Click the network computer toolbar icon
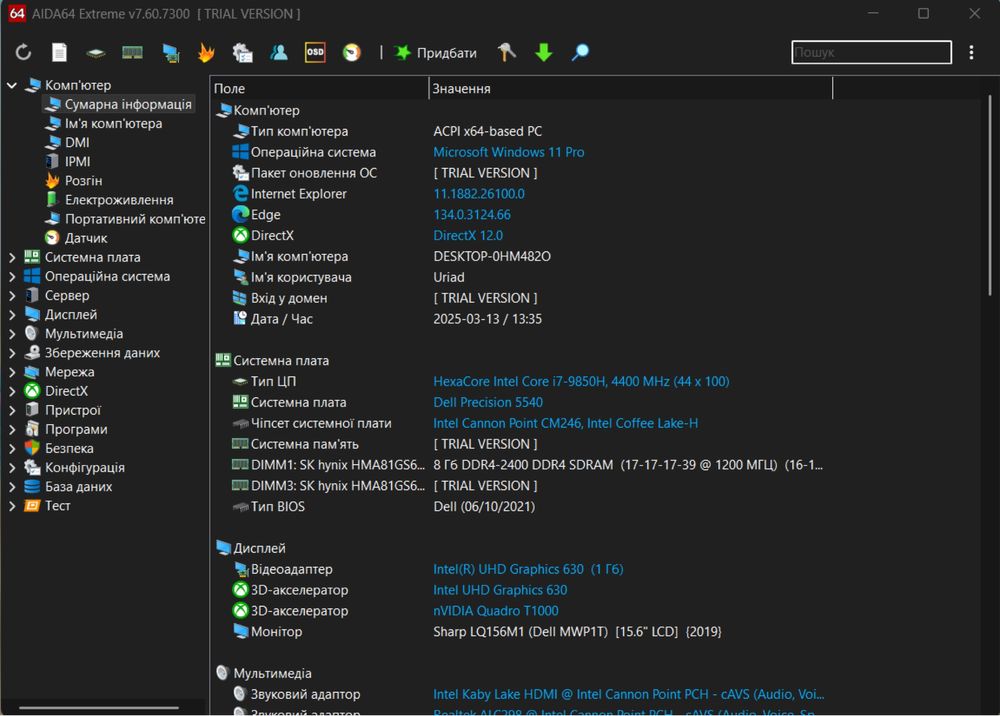Image resolution: width=1000 pixels, height=716 pixels. 170,53
